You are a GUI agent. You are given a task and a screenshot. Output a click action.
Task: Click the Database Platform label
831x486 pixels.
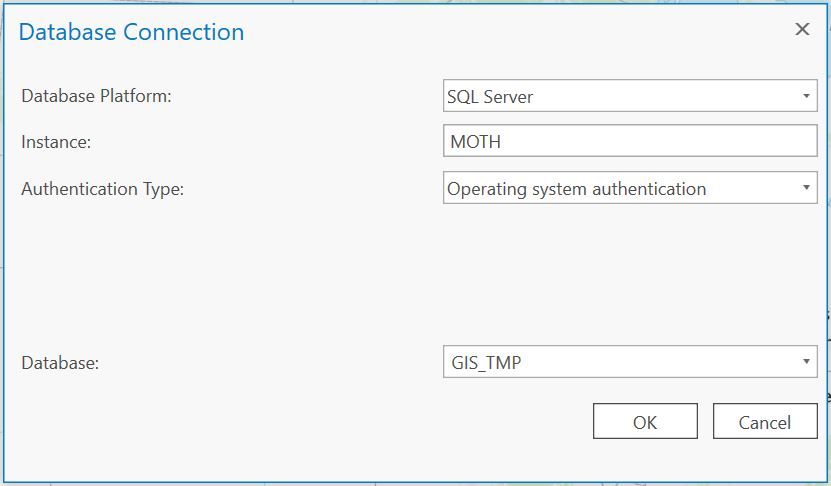click(x=96, y=97)
